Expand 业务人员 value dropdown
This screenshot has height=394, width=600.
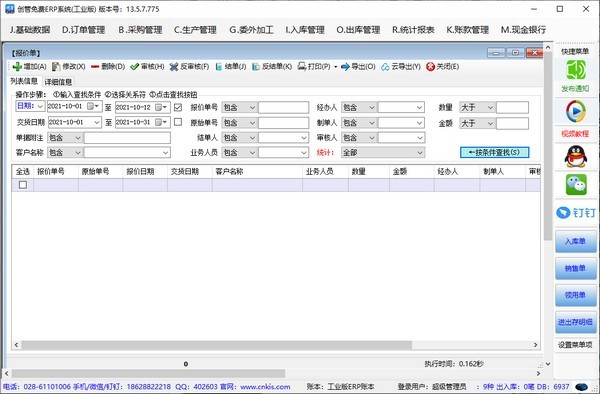click(304, 153)
